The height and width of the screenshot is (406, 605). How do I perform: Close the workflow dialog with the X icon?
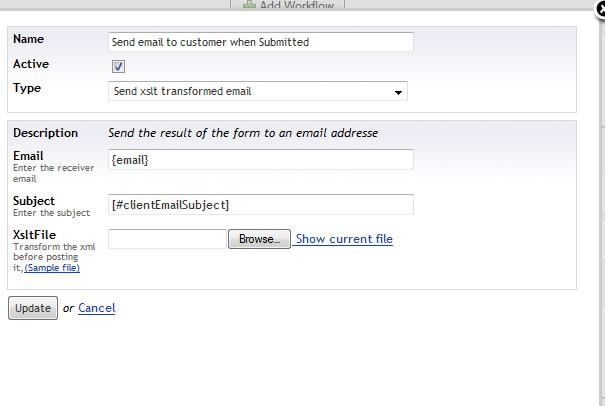pos(600,8)
